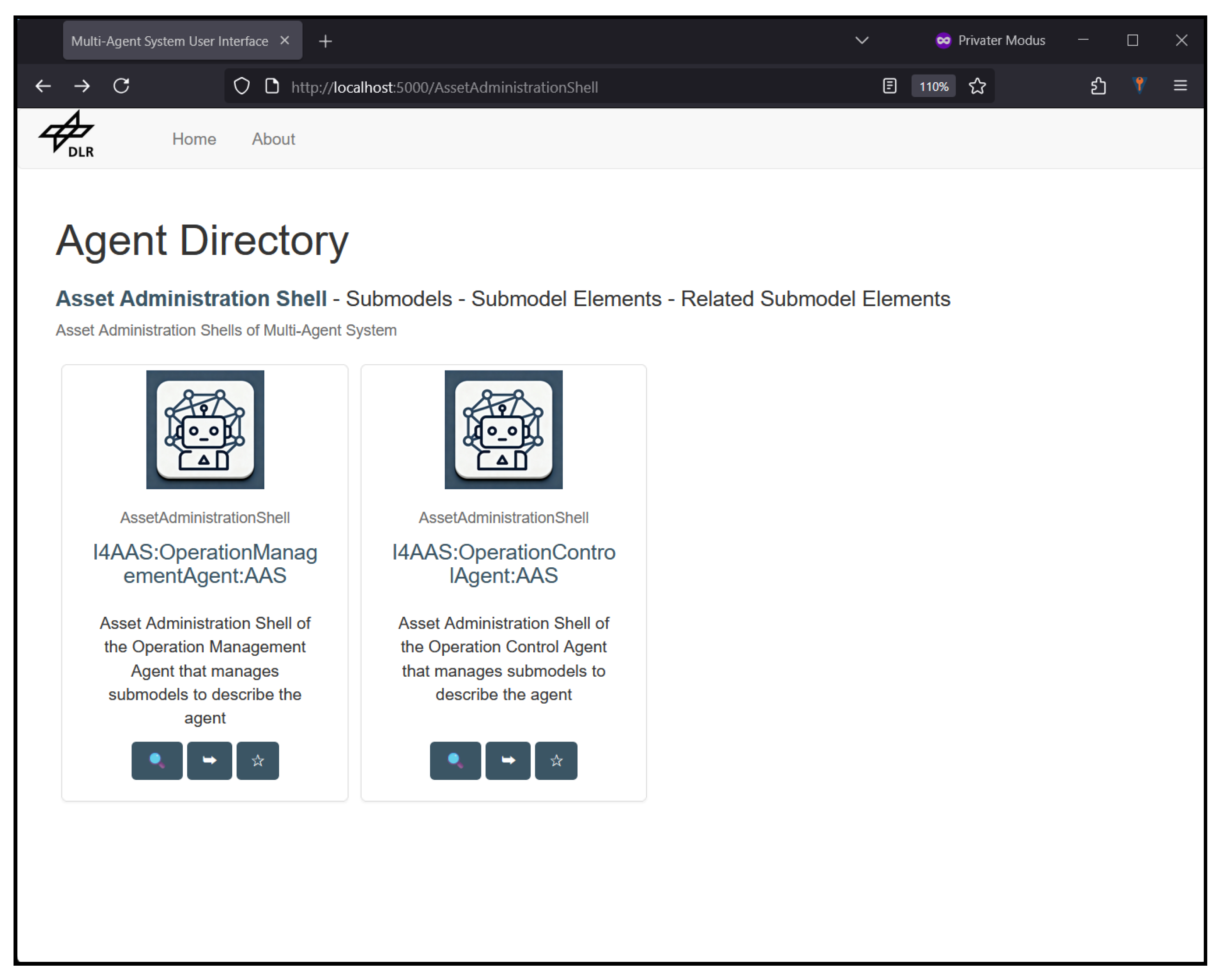Click star button on OperationManagementAgent card
Viewport: 1220px width, 980px height.
257,760
